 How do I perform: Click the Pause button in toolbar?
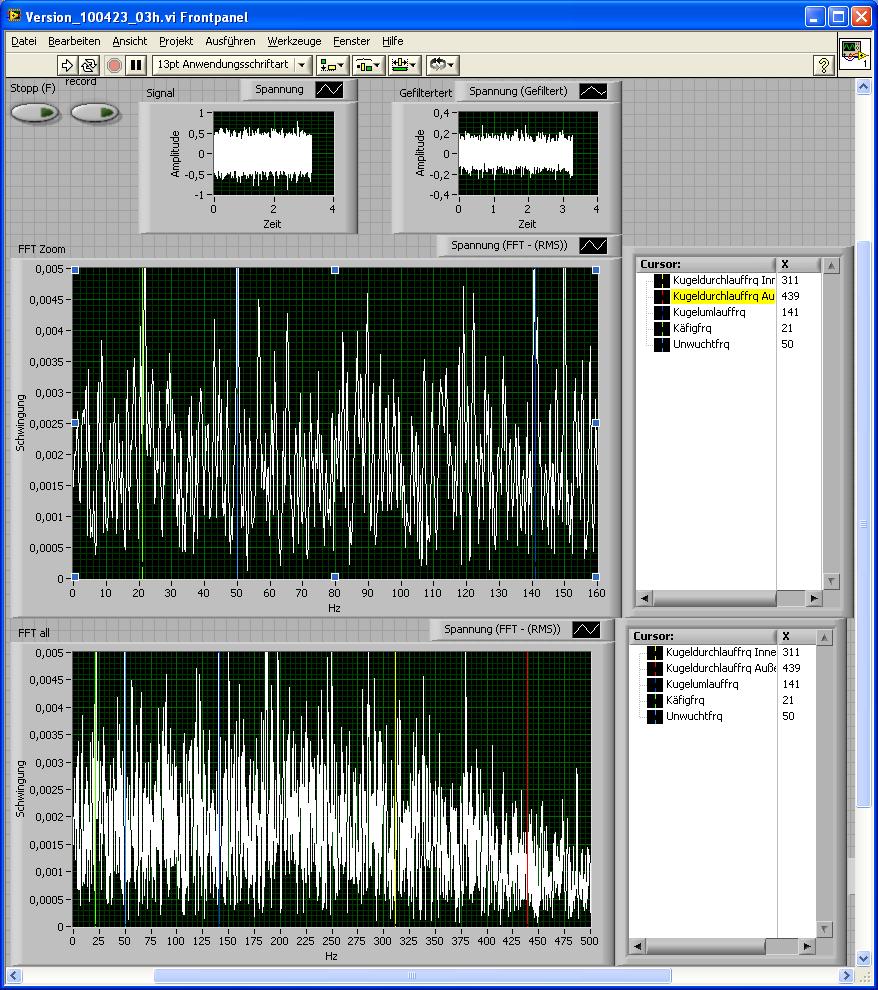[137, 65]
